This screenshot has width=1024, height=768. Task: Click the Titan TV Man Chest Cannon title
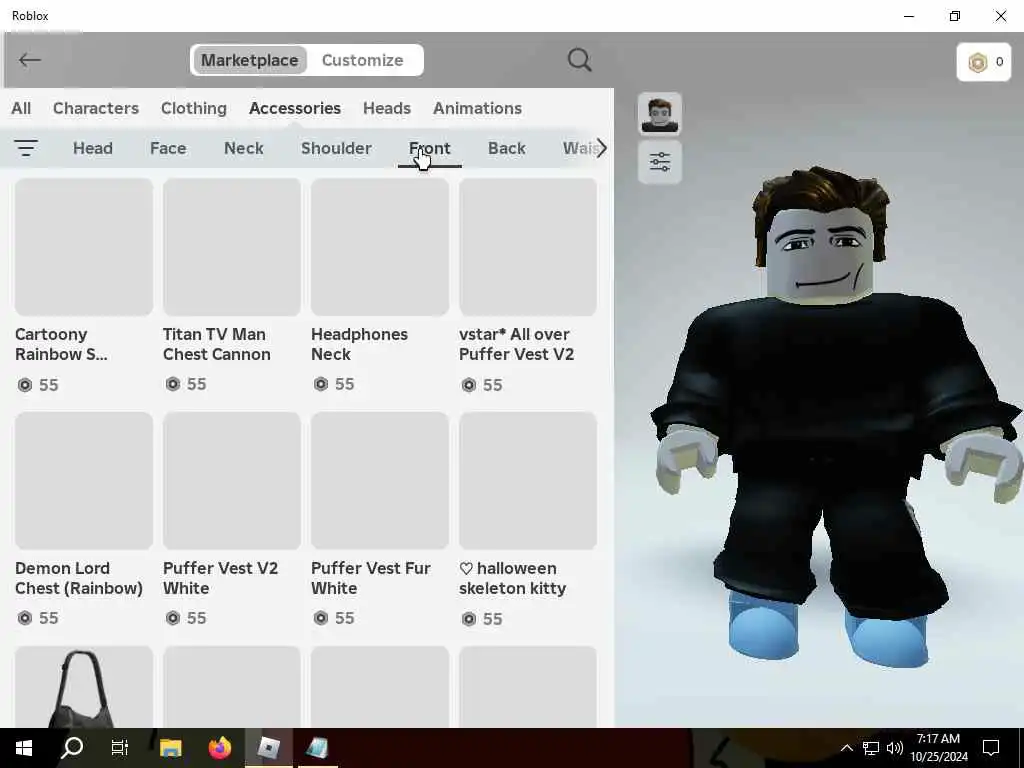[217, 344]
